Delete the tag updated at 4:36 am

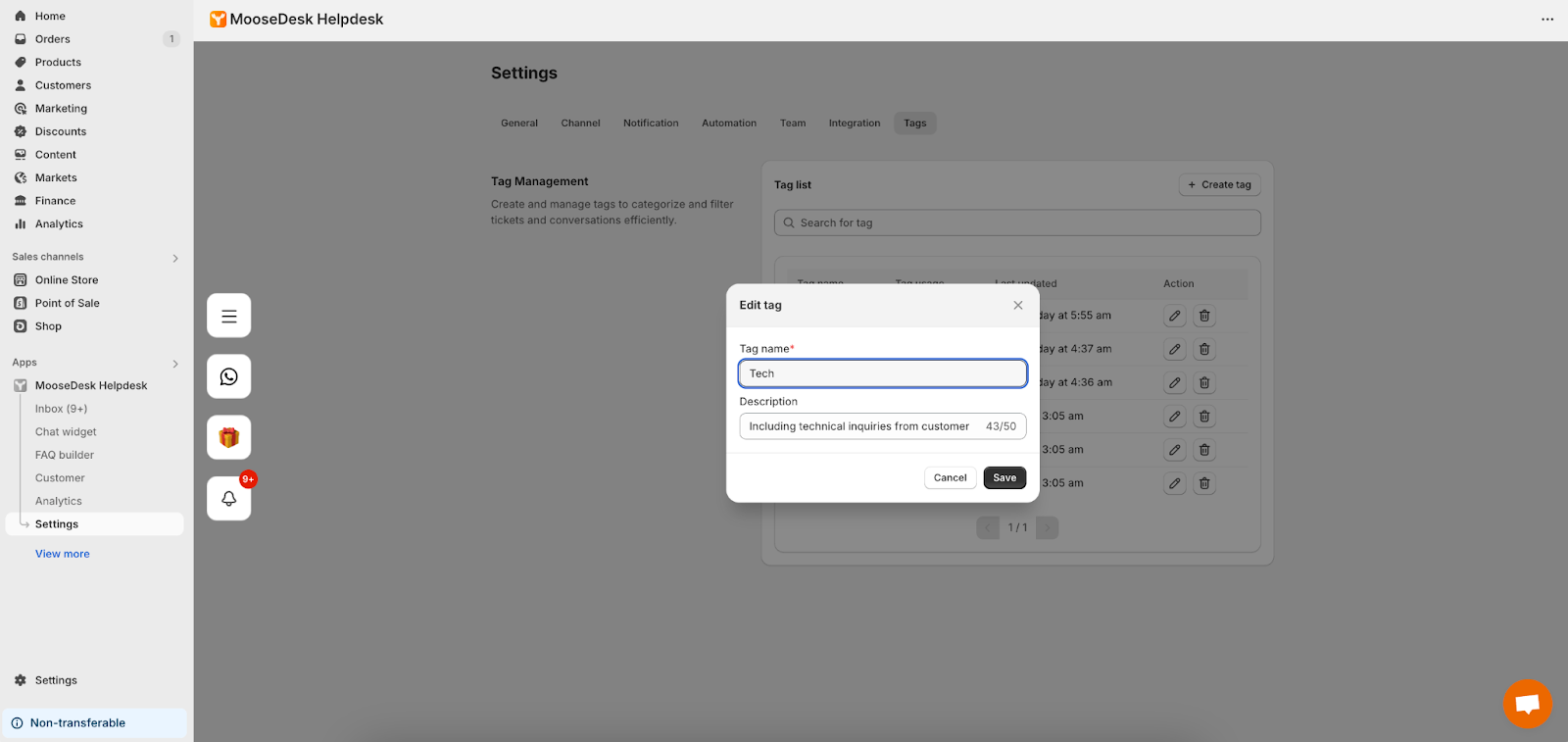tap(1204, 382)
